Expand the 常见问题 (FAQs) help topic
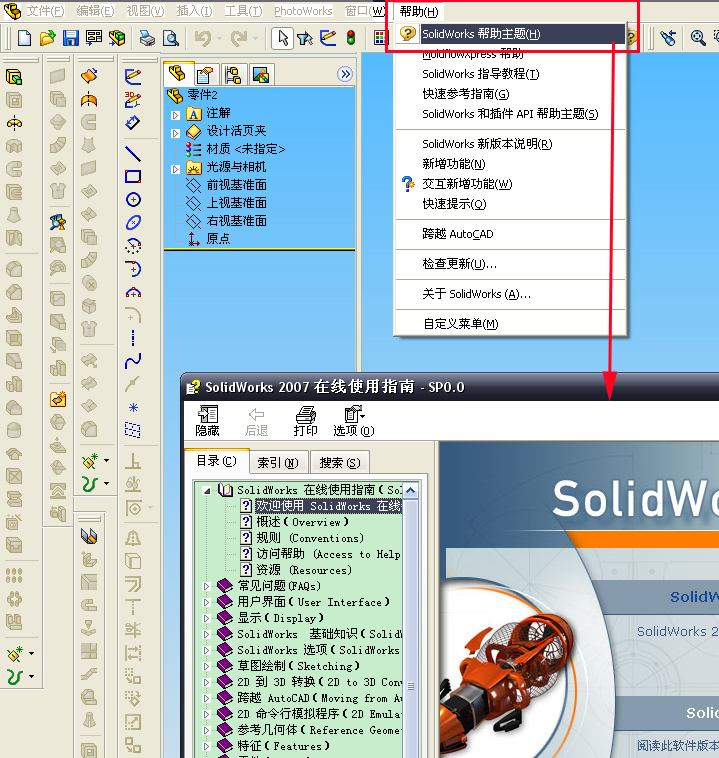 pyautogui.click(x=206, y=586)
